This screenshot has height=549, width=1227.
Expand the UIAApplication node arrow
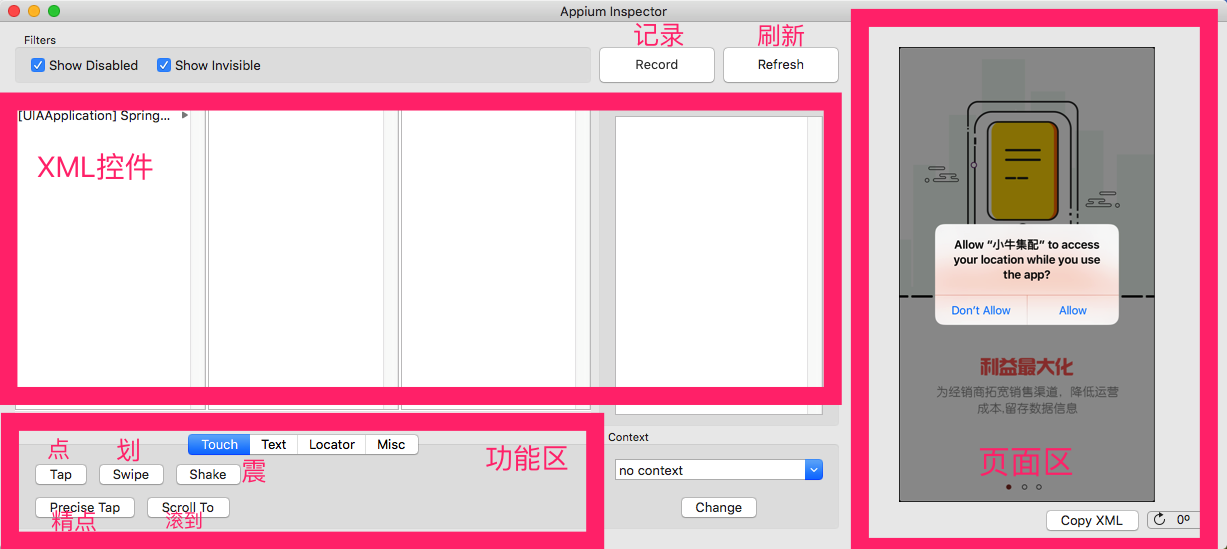pos(184,116)
